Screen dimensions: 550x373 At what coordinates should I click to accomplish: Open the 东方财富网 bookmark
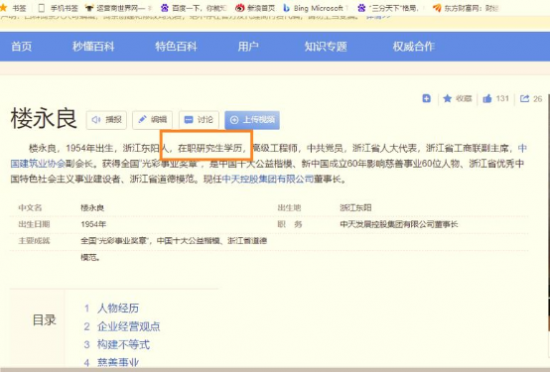tap(465, 8)
